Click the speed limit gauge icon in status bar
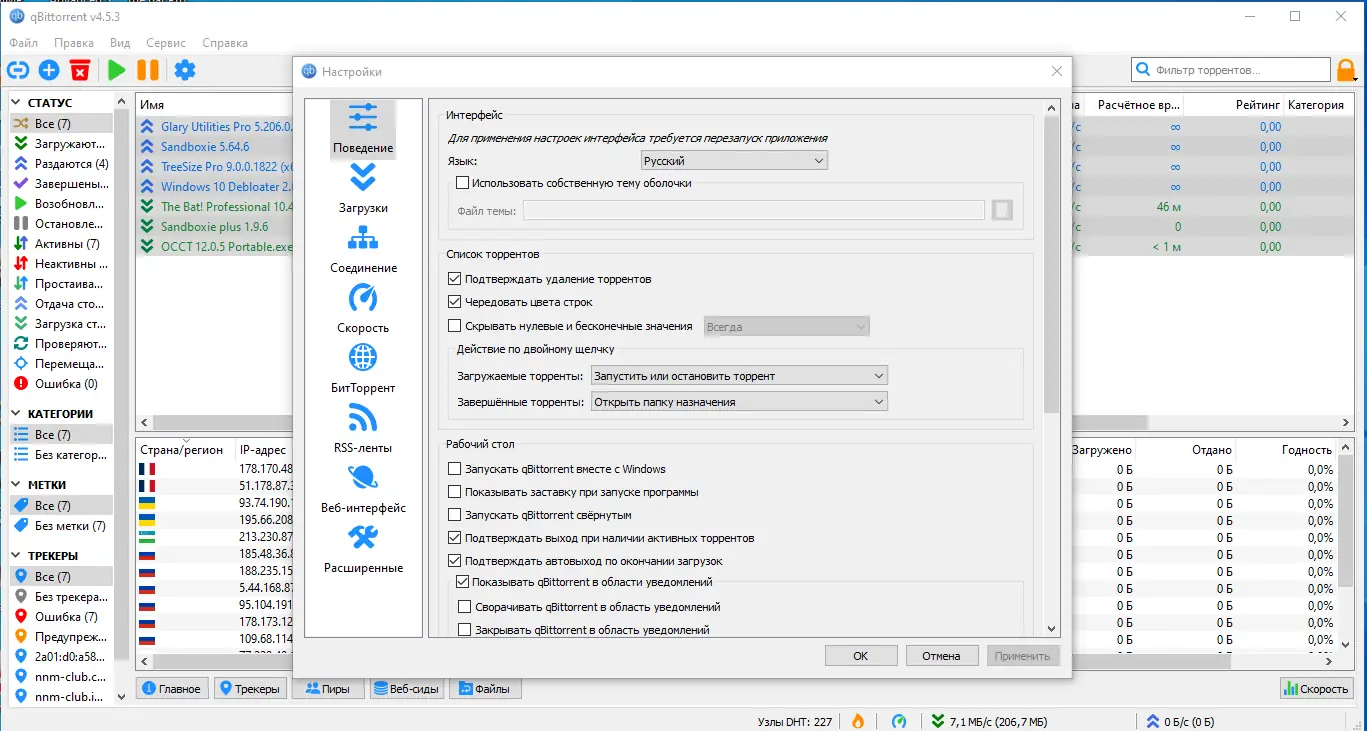This screenshot has width=1367, height=731. (x=899, y=721)
